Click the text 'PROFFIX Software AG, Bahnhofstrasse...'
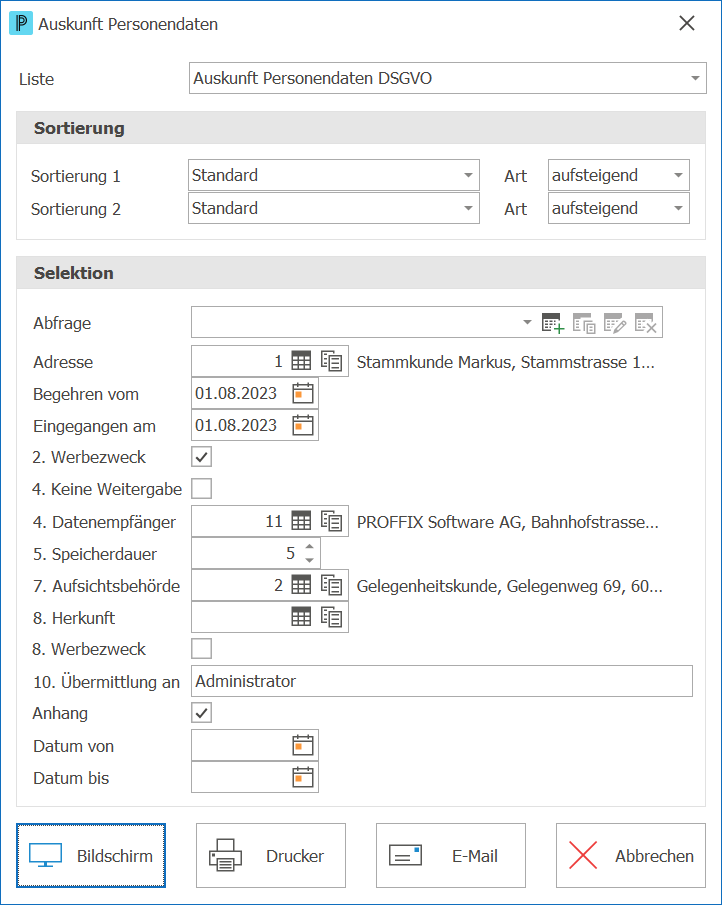The image size is (722, 905). click(x=507, y=522)
